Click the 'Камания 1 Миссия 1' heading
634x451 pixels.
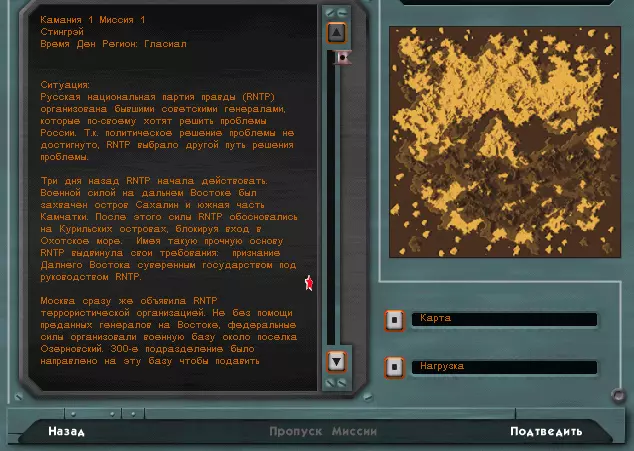tap(93, 19)
